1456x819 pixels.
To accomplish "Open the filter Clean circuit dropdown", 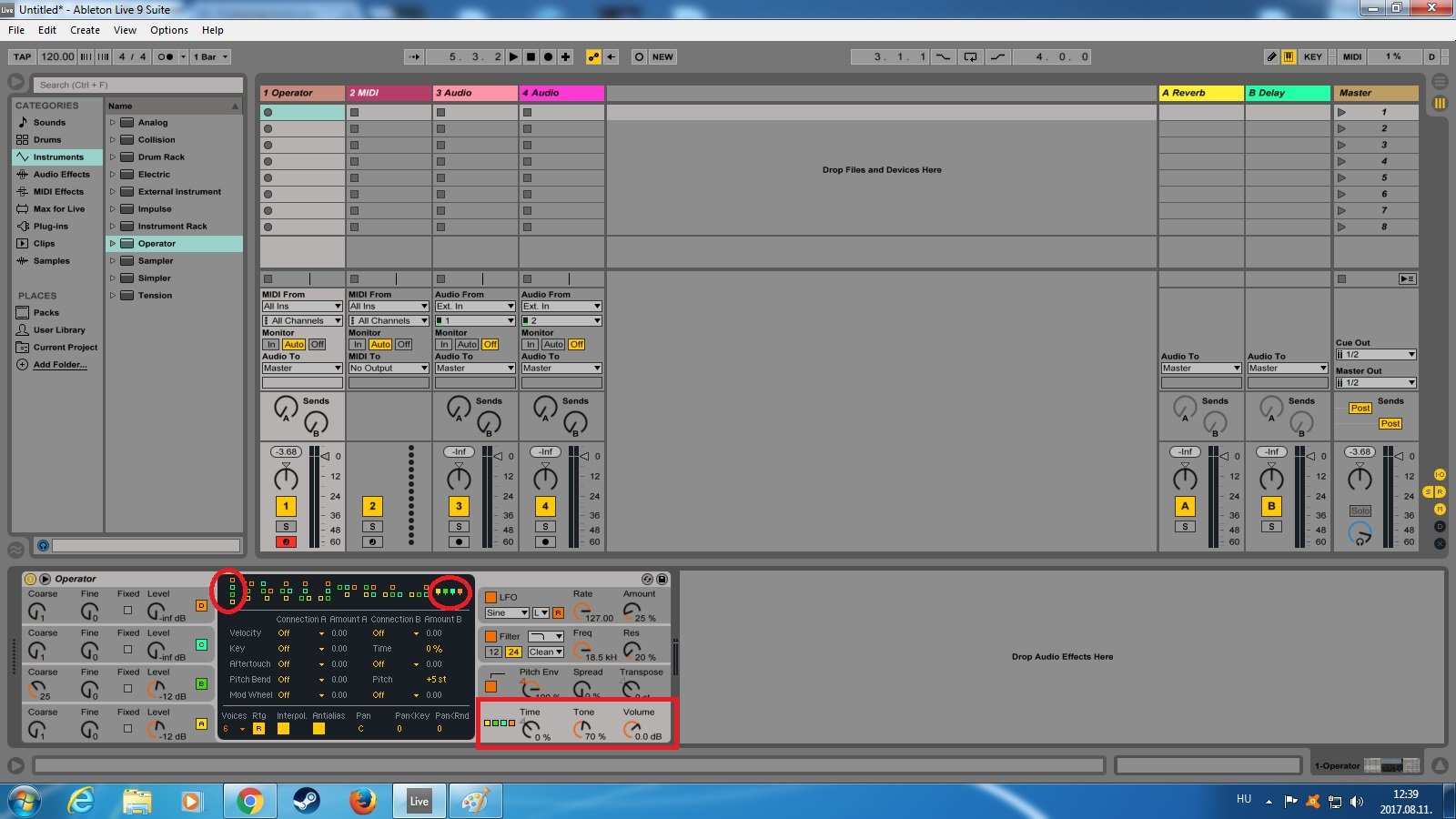I will pyautogui.click(x=545, y=652).
